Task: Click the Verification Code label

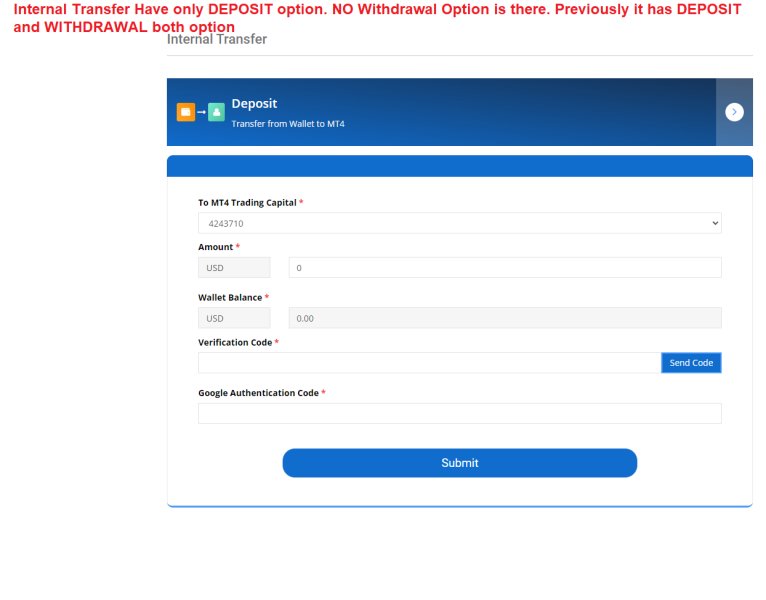Action: (x=235, y=343)
